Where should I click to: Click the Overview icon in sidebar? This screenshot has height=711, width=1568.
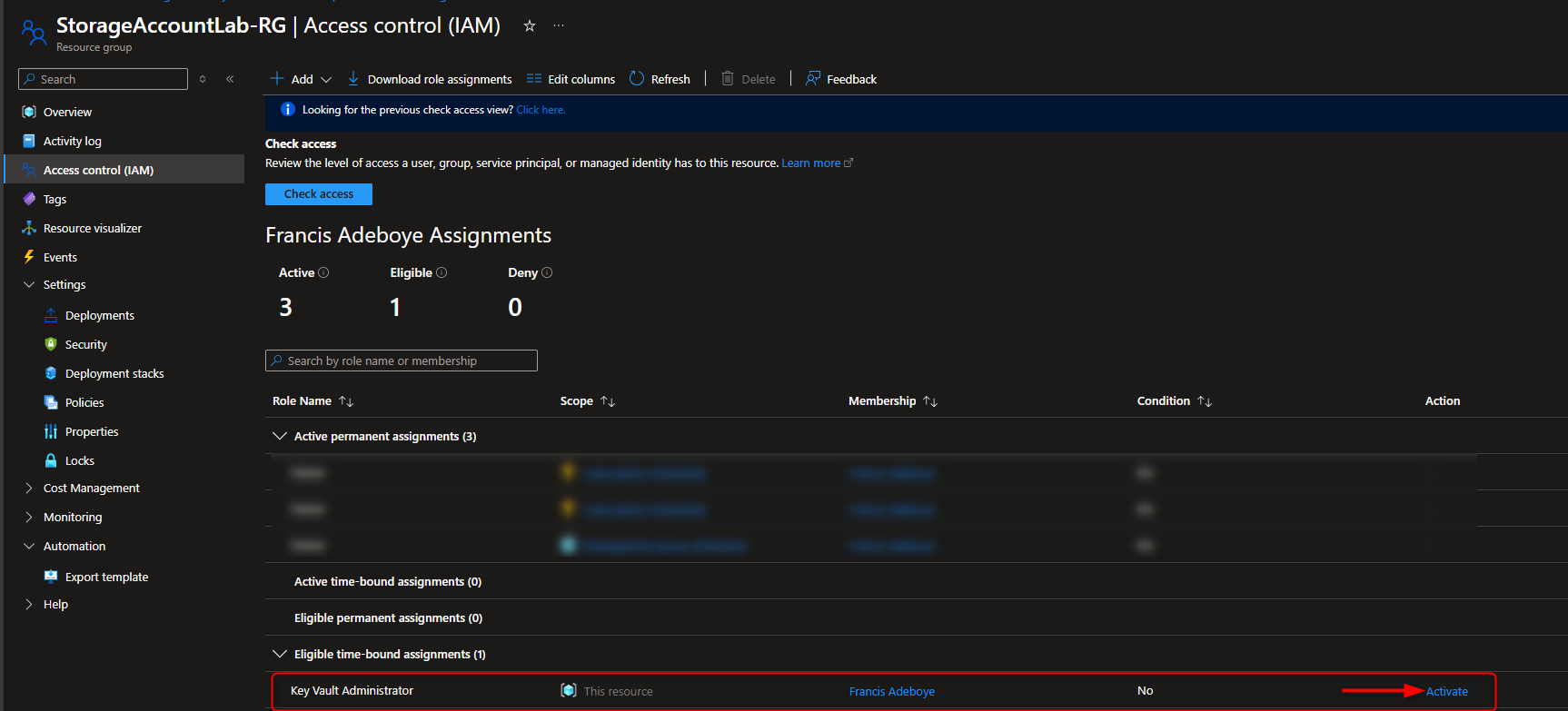[x=29, y=112]
